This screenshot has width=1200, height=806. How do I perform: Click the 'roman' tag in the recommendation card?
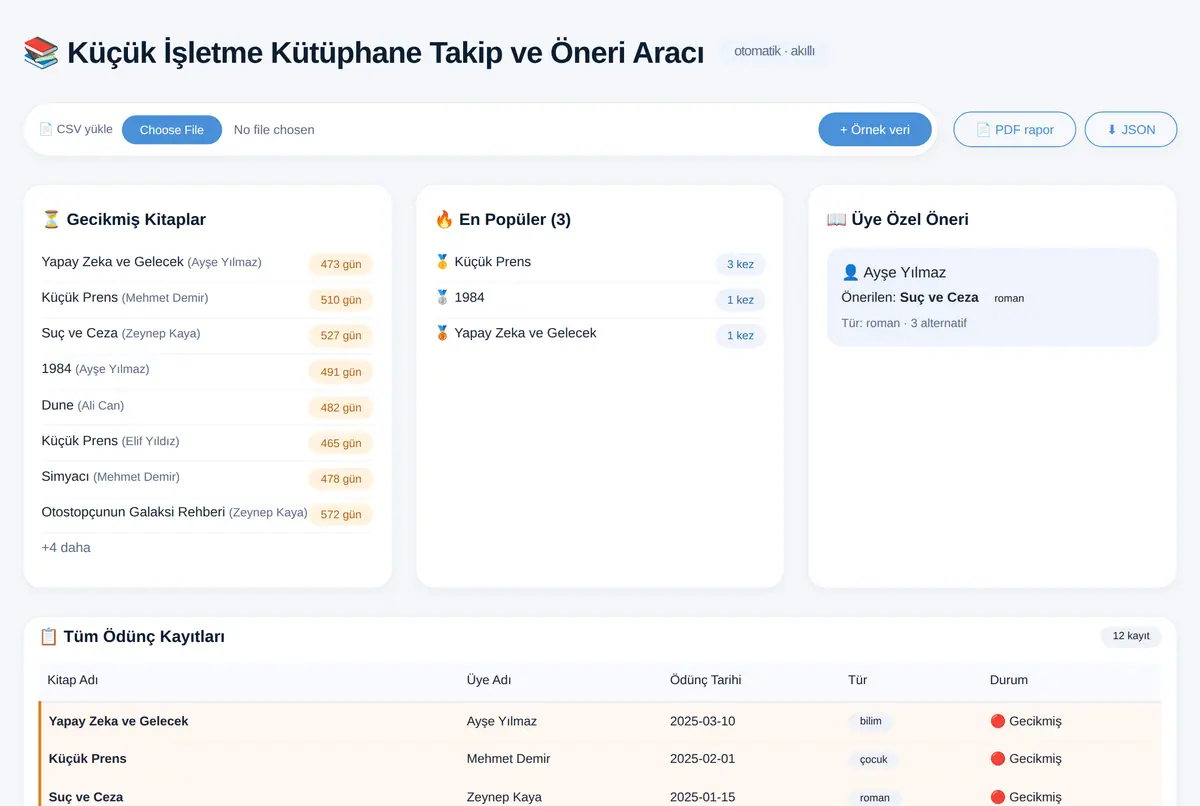tap(1009, 298)
